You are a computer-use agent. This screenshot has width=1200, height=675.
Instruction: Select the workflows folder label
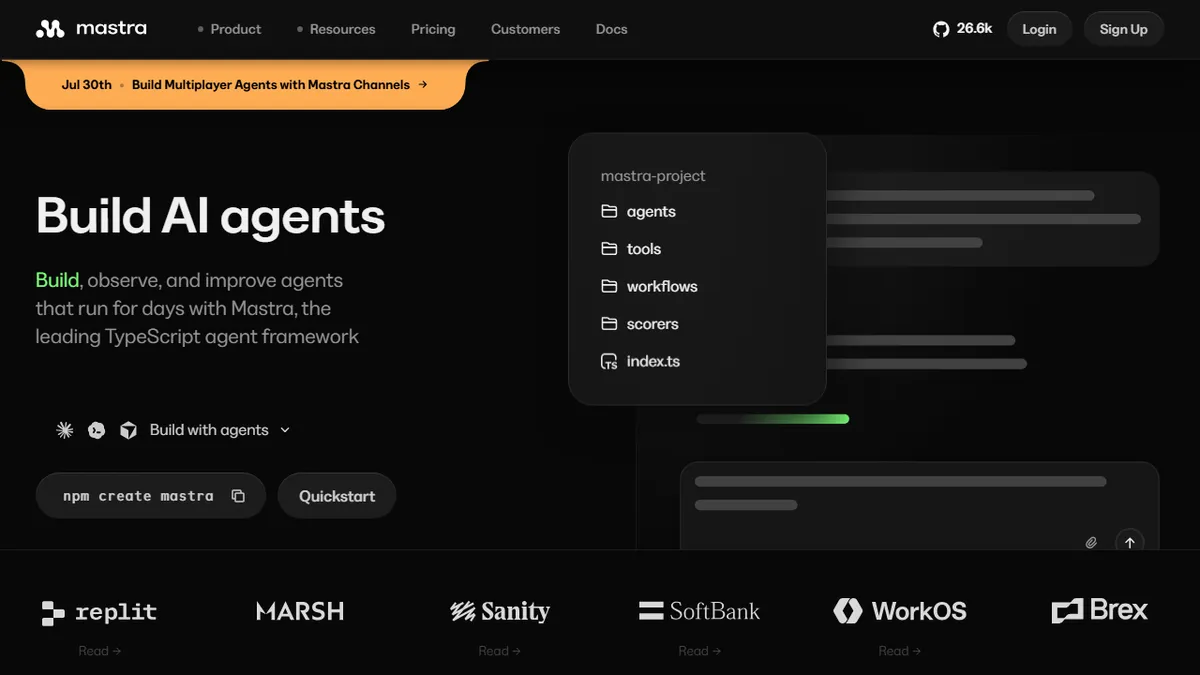(x=662, y=287)
